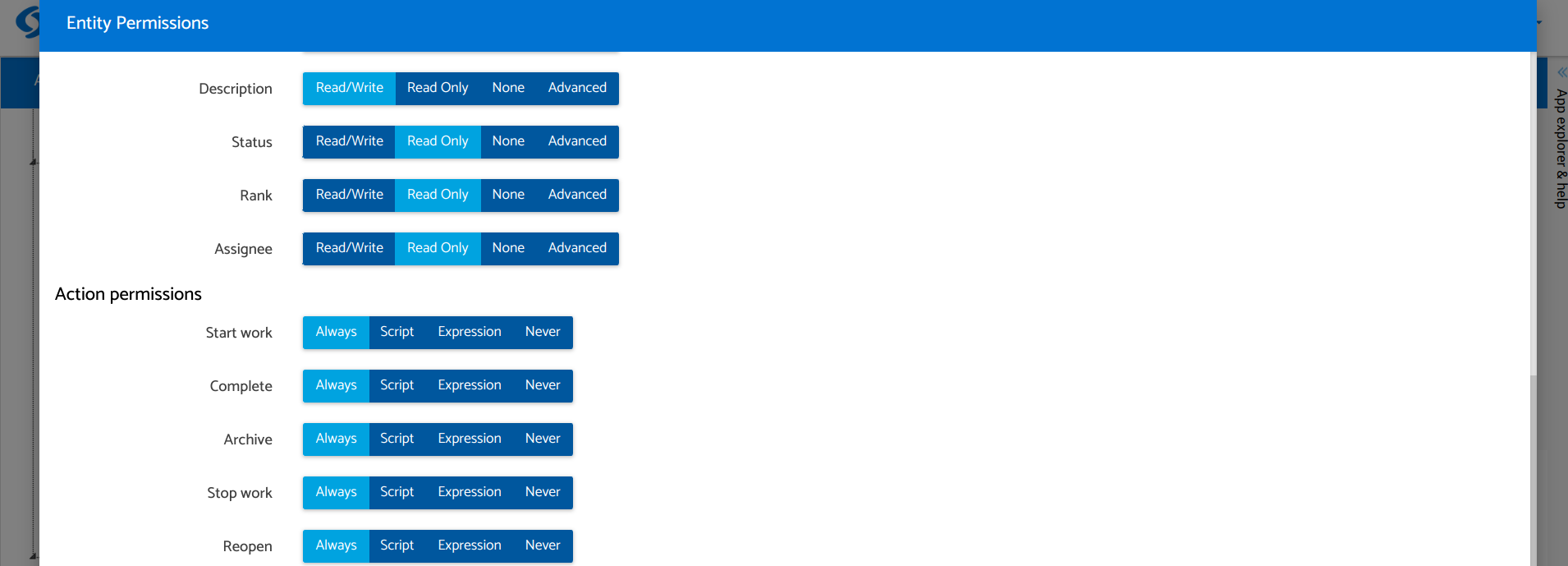Viewport: 1568px width, 566px height.
Task: Select Script for Stop work
Action: click(397, 492)
